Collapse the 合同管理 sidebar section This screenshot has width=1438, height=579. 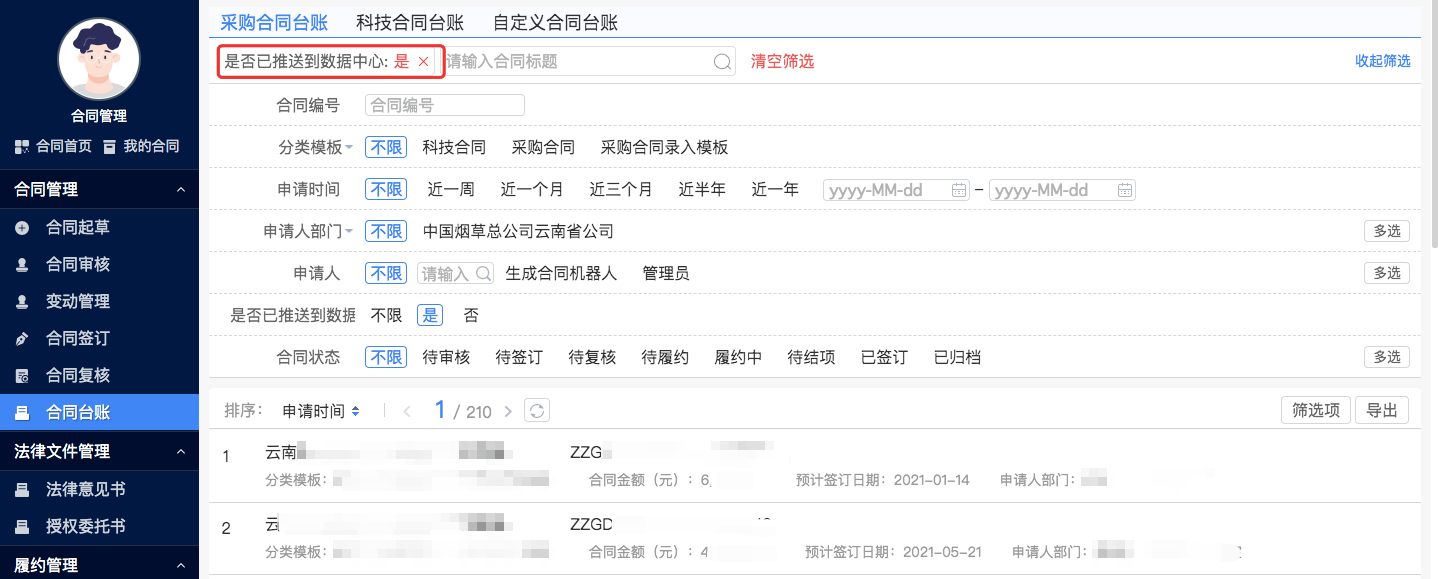[180, 189]
